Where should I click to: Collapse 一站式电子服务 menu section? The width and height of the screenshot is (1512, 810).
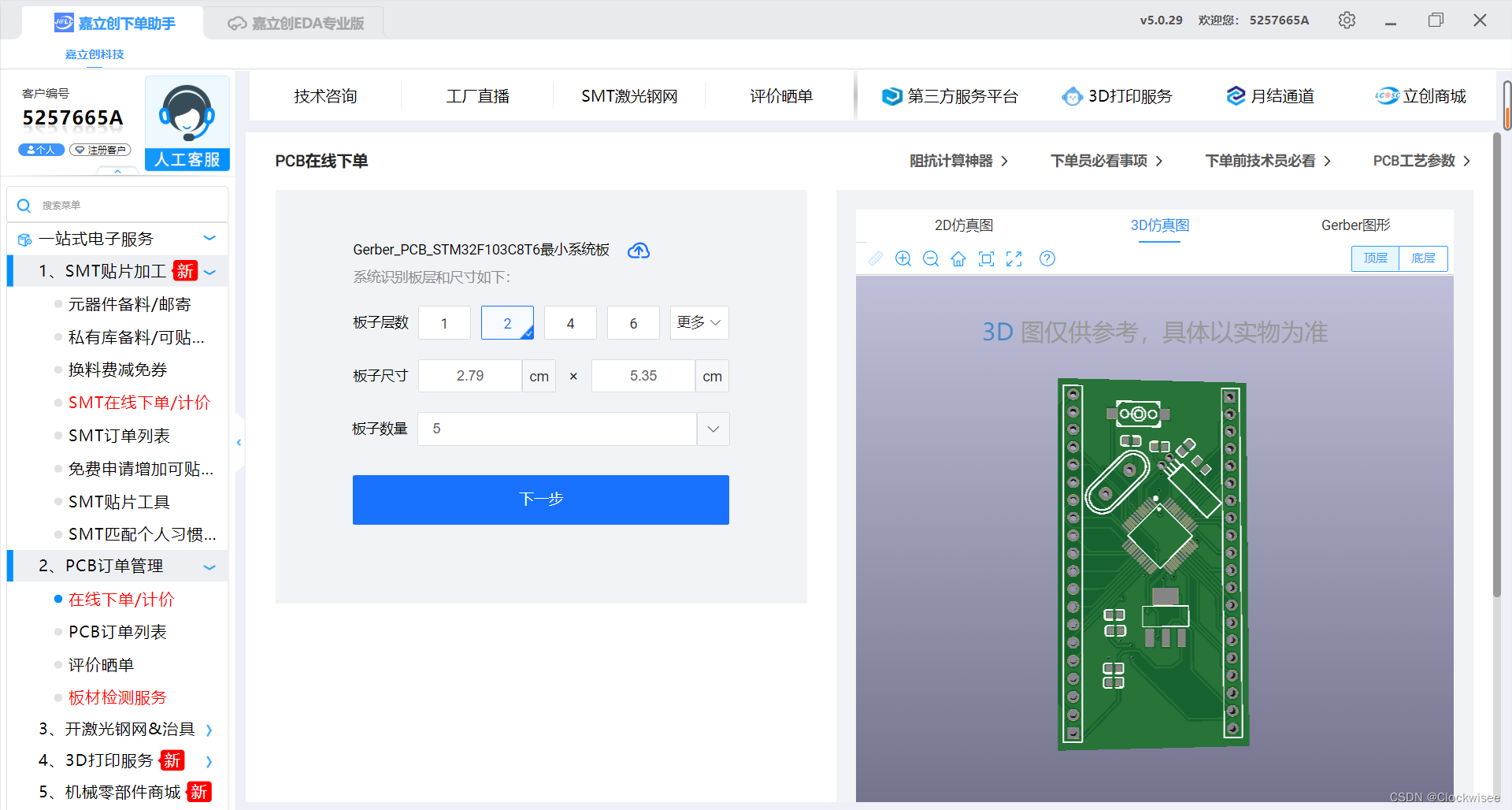(209, 238)
